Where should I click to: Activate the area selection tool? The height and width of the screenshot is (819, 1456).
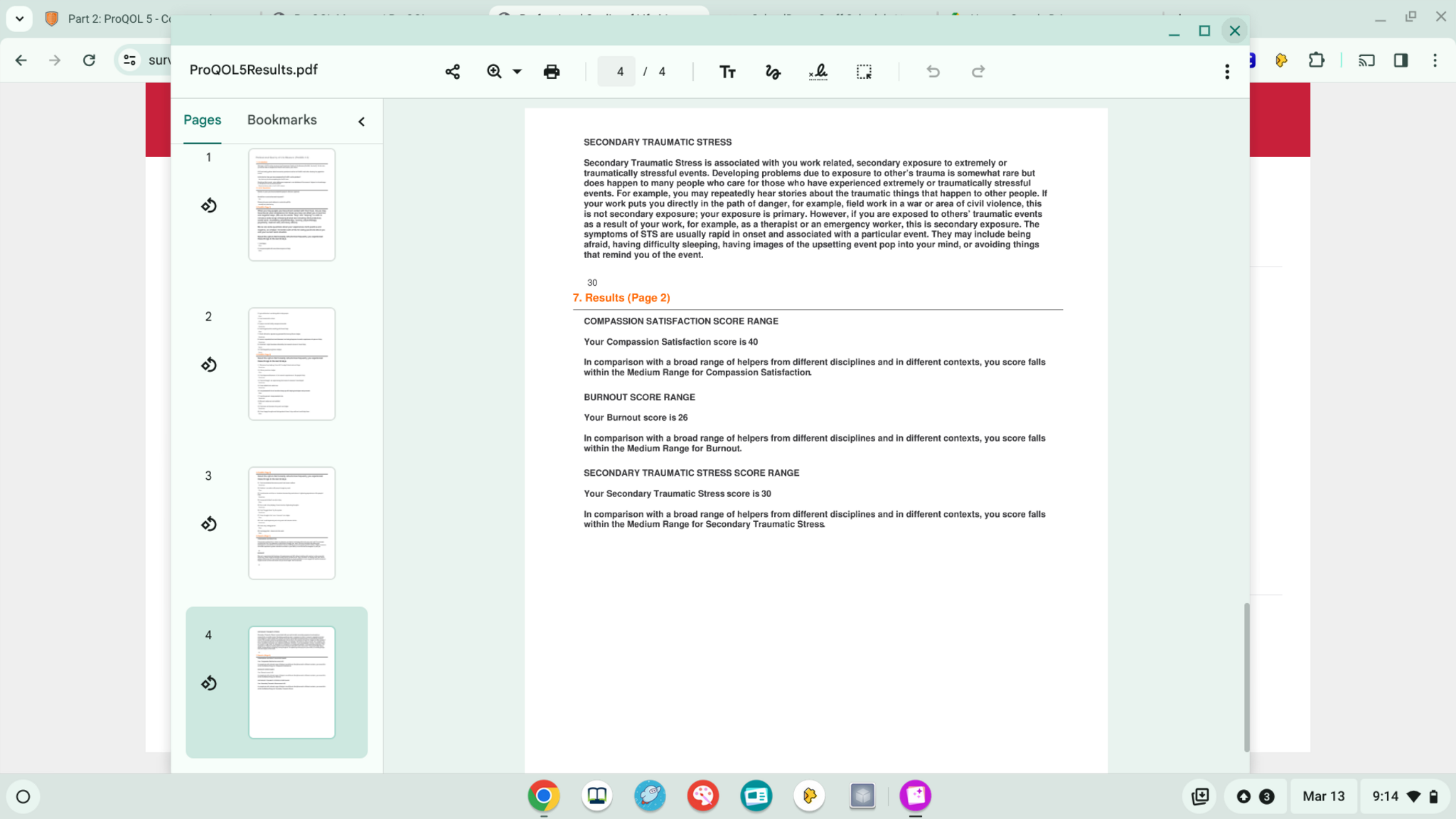click(864, 72)
